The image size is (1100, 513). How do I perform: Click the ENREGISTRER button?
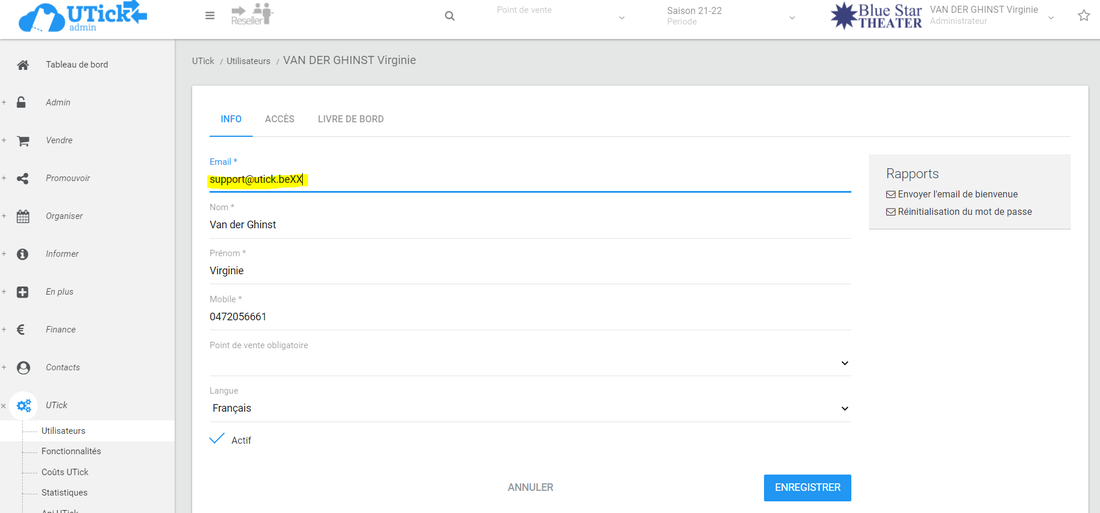806,488
